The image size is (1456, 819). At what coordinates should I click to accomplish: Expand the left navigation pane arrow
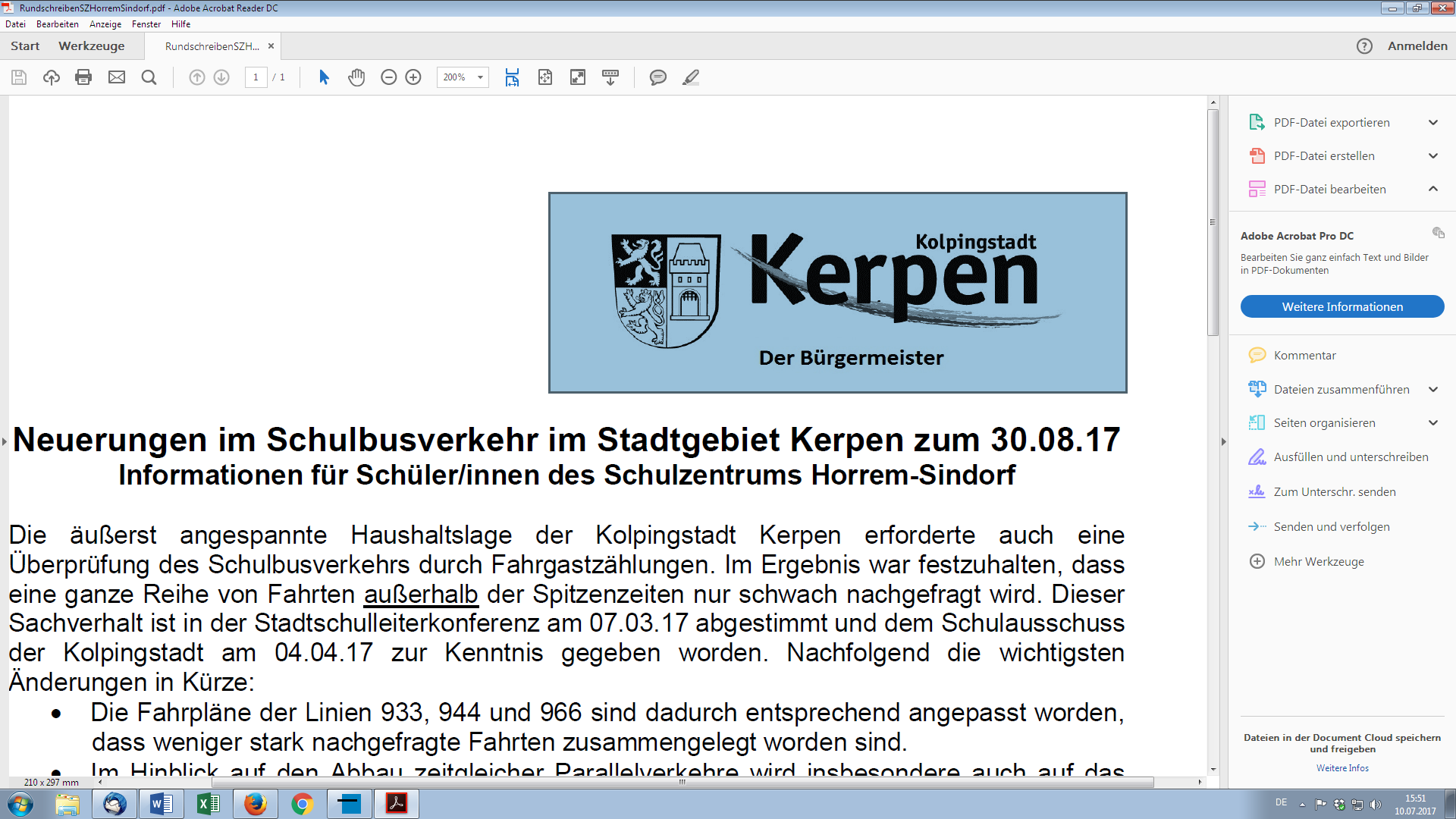coord(4,441)
